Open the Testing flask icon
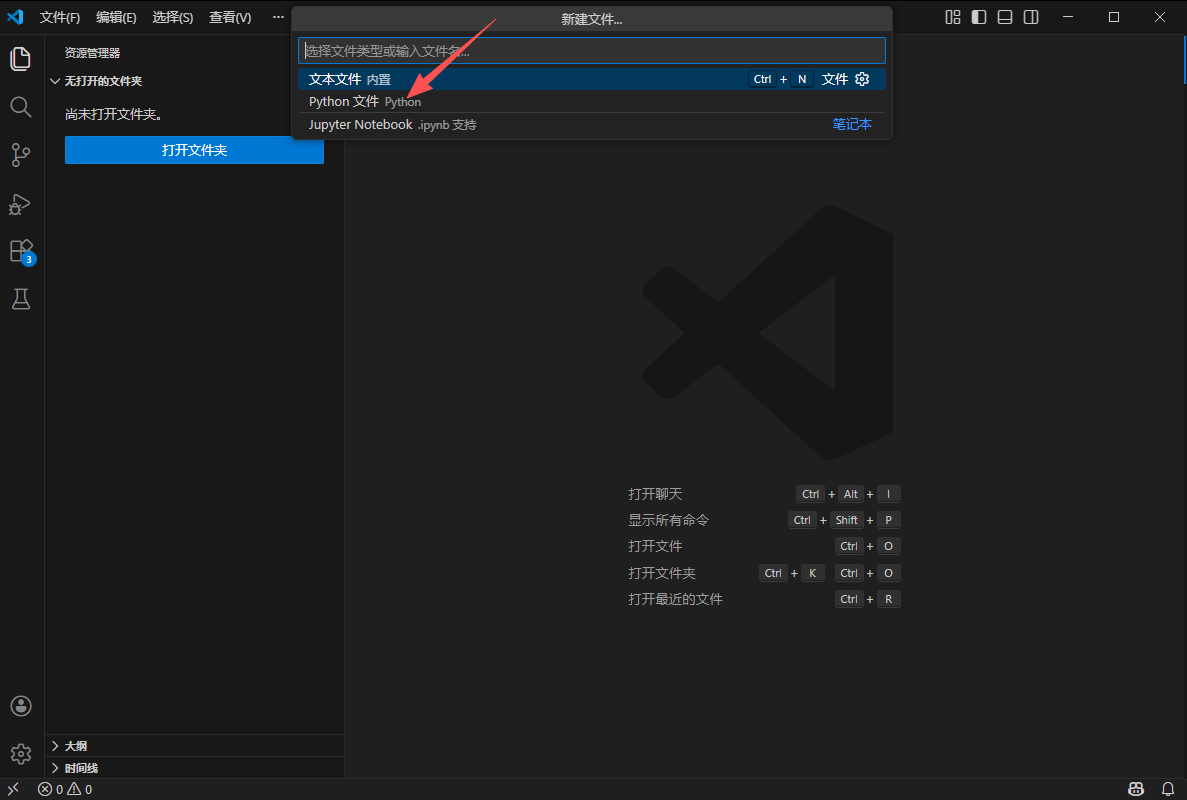 click(21, 299)
